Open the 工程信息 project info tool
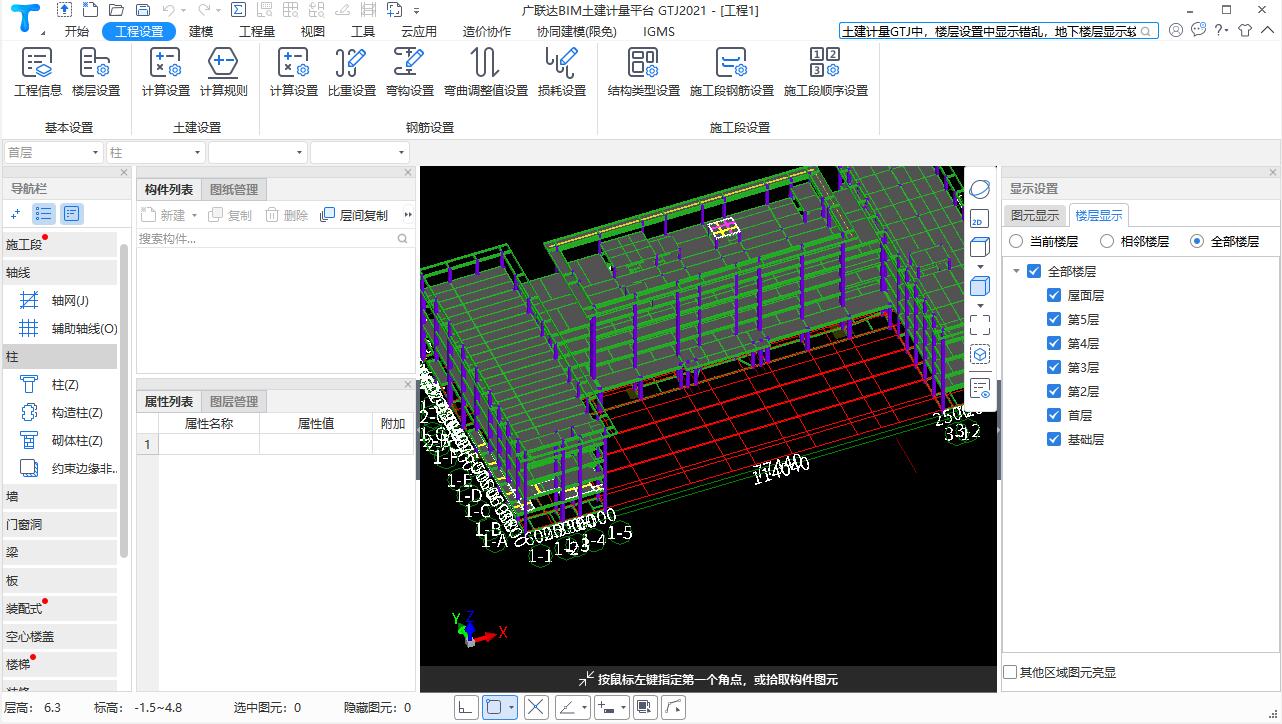The height and width of the screenshot is (724, 1282). [38, 72]
